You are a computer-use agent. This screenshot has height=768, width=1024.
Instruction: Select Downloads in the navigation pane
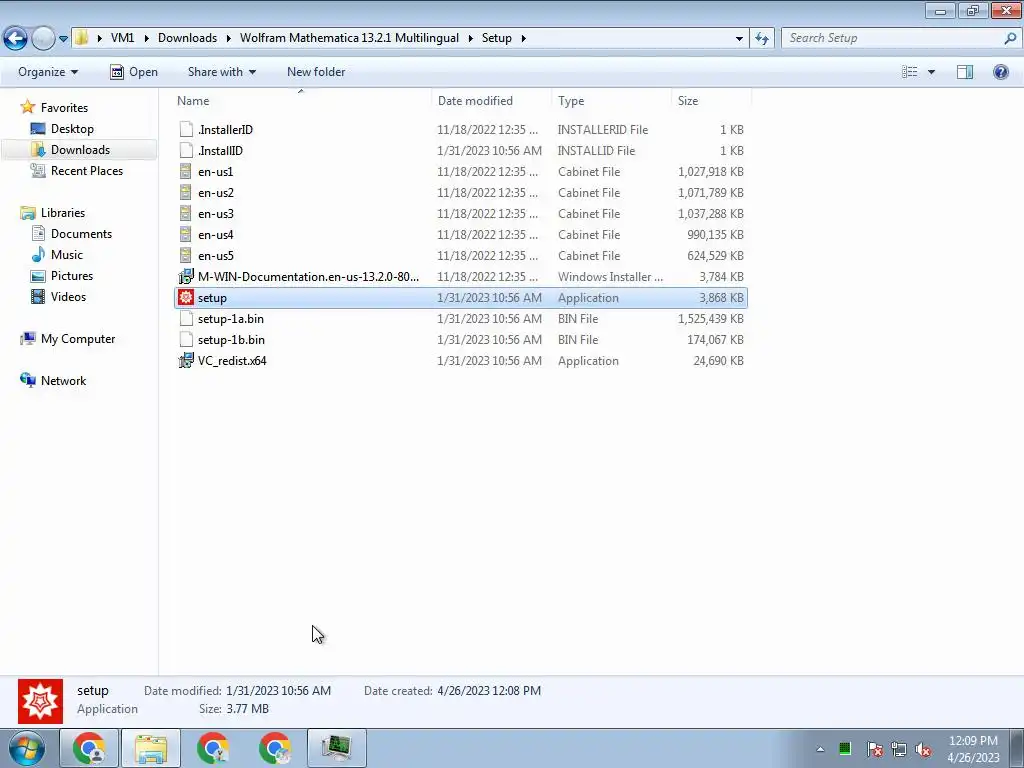pyautogui.click(x=80, y=150)
